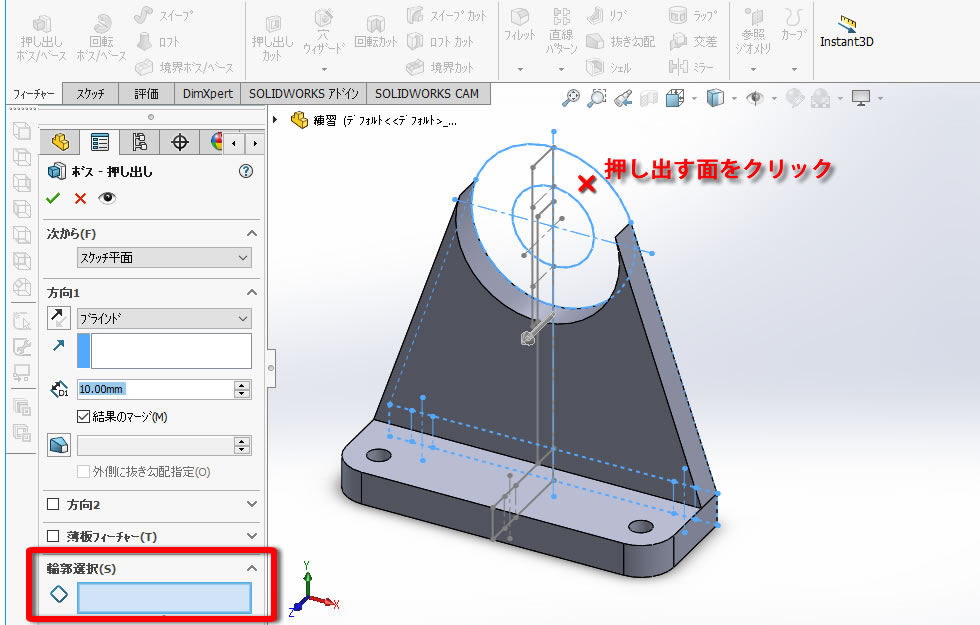Click Reference Geometry (参照ジオメトリ) tool
Image resolution: width=980 pixels, height=625 pixels.
[x=753, y=31]
